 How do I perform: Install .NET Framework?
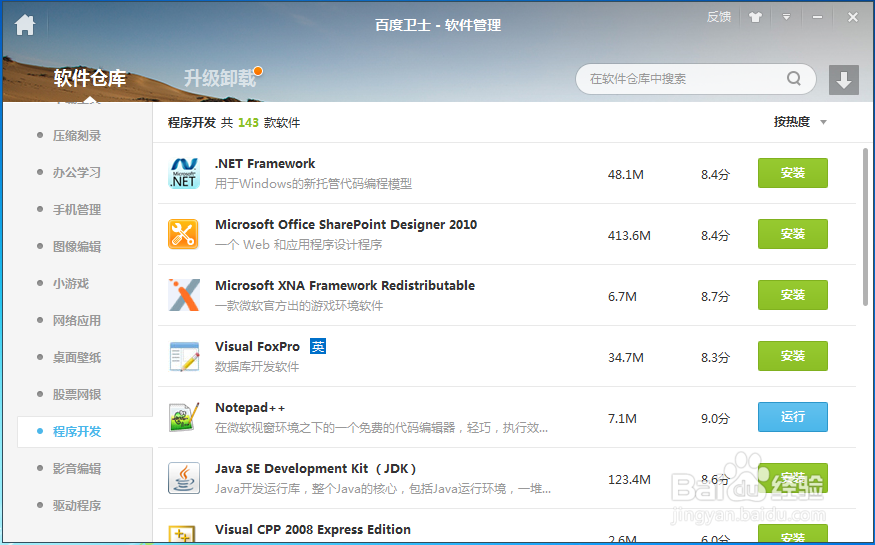(x=792, y=173)
